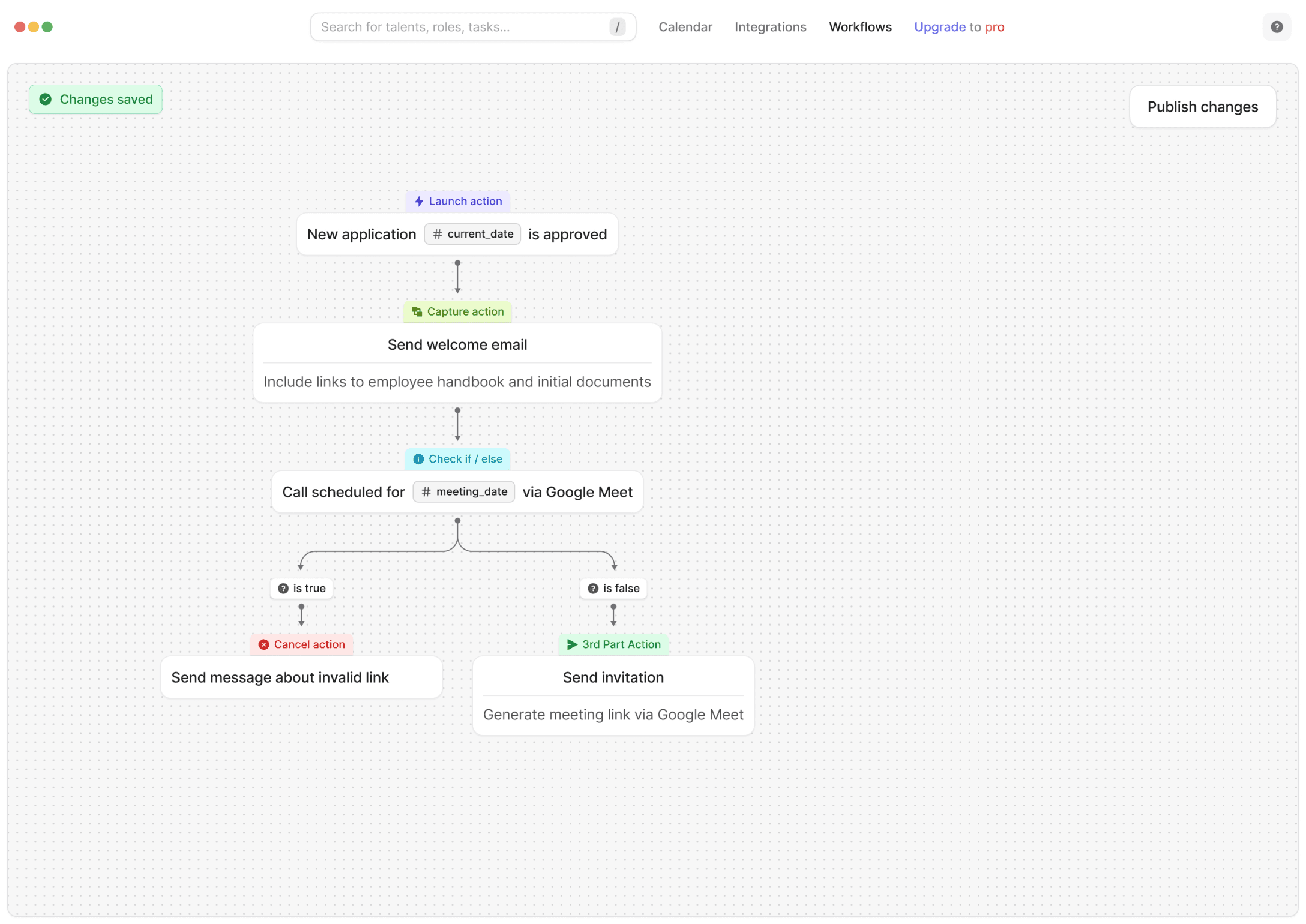Click the Launch action lightning bolt icon
1306x924 pixels.
pyautogui.click(x=419, y=202)
